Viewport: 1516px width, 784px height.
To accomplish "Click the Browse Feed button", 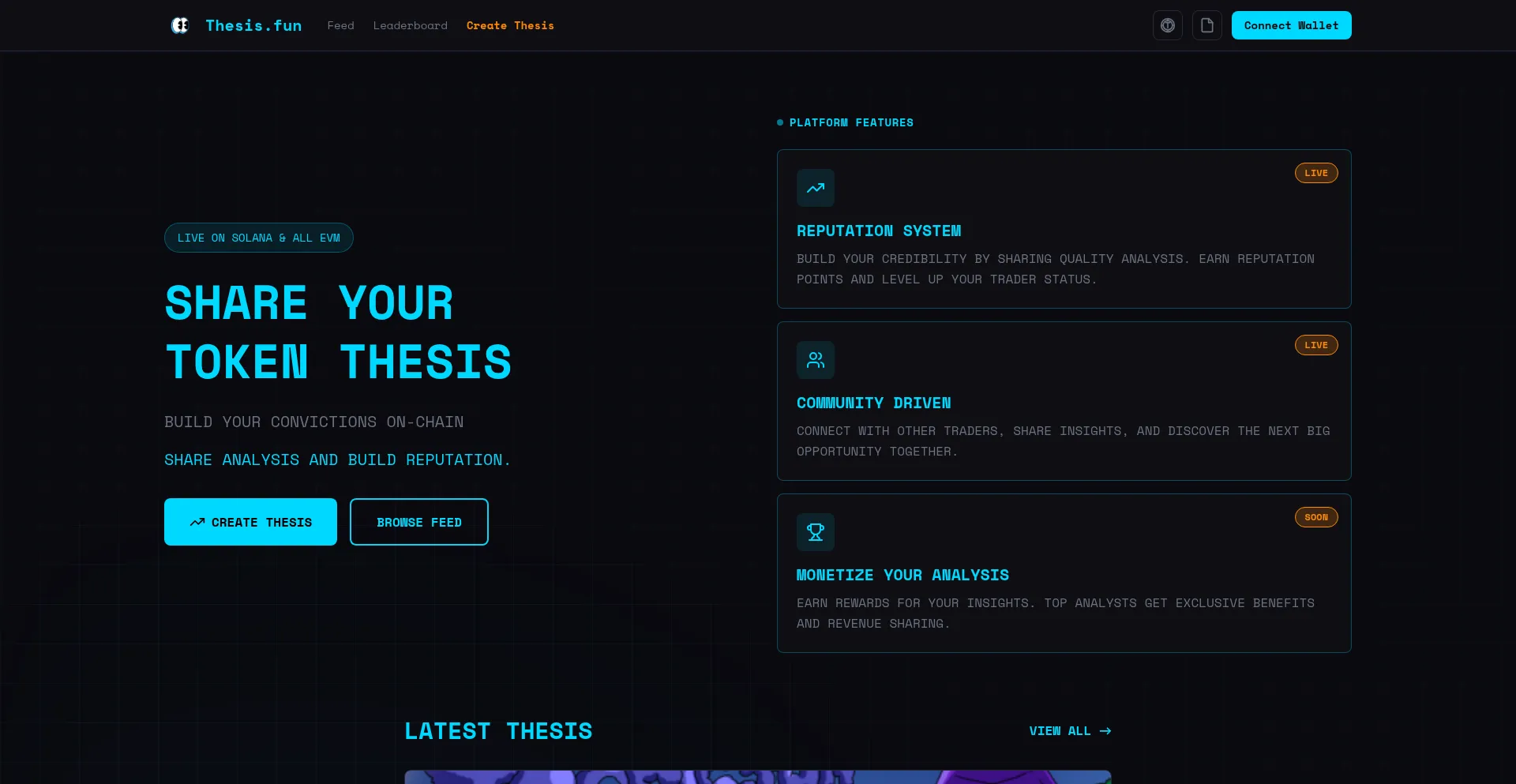I will [418, 522].
